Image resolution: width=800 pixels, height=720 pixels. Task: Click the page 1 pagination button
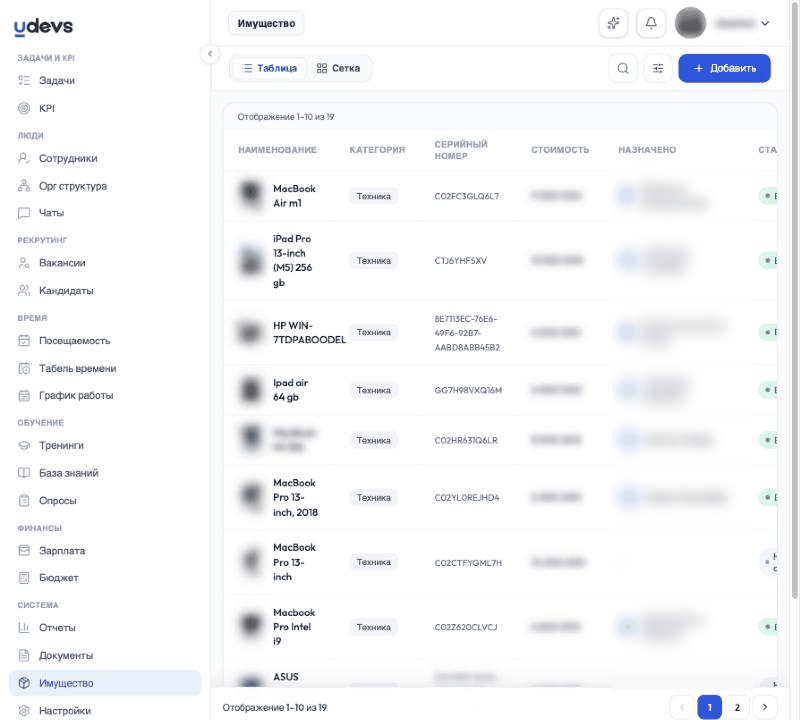[710, 707]
